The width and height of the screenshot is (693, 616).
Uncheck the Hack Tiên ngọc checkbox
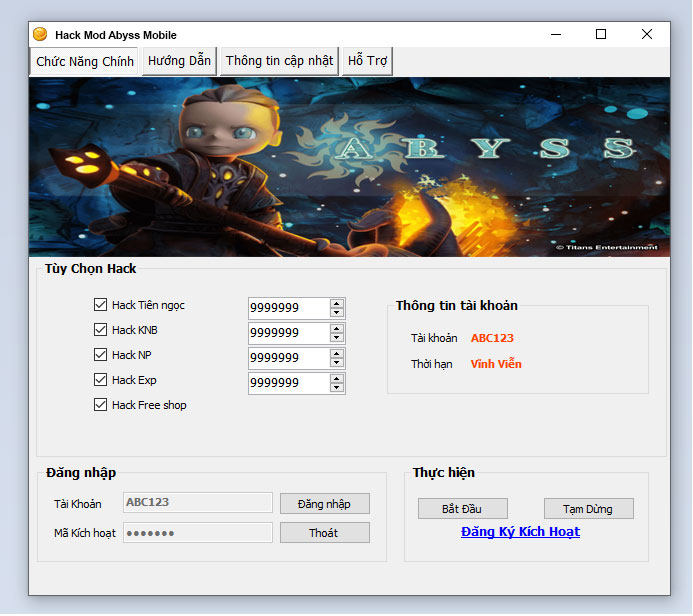(x=100, y=304)
